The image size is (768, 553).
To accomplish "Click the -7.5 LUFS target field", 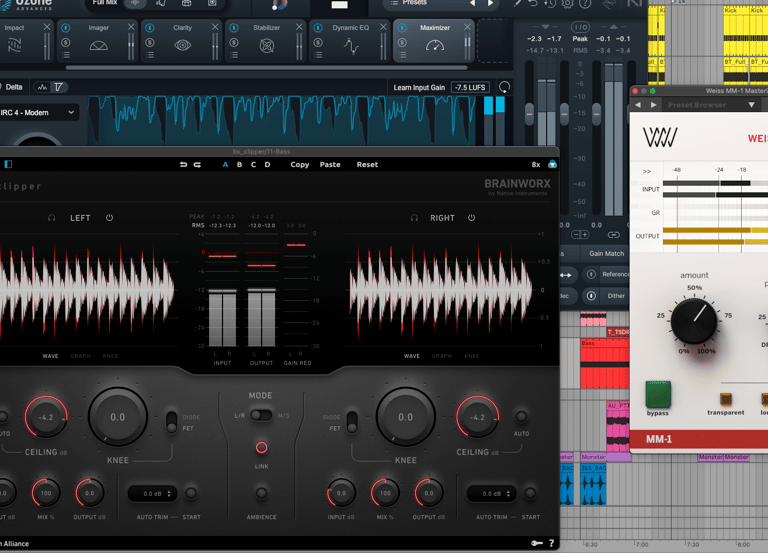I will pyautogui.click(x=470, y=88).
